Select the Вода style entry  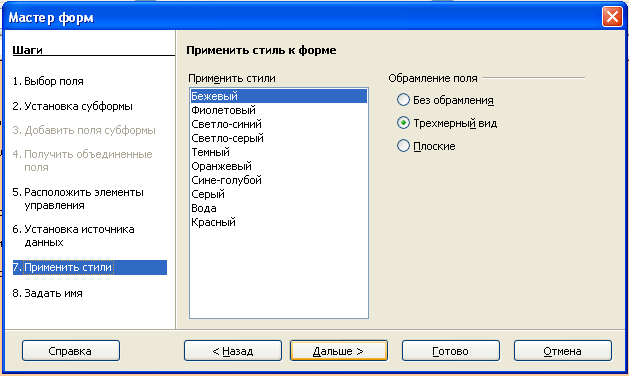tap(279, 208)
